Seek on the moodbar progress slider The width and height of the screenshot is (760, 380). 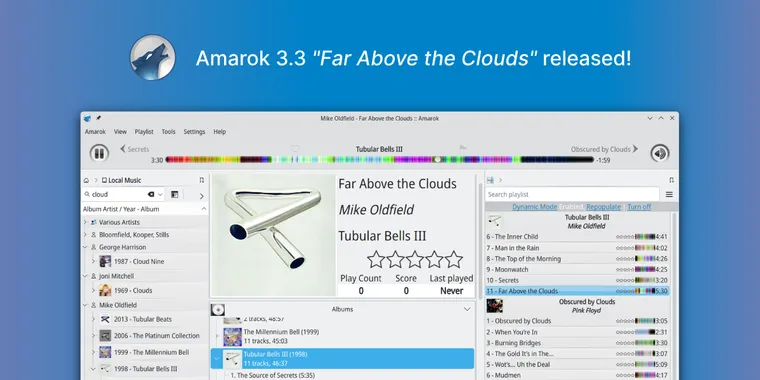tap(380, 159)
